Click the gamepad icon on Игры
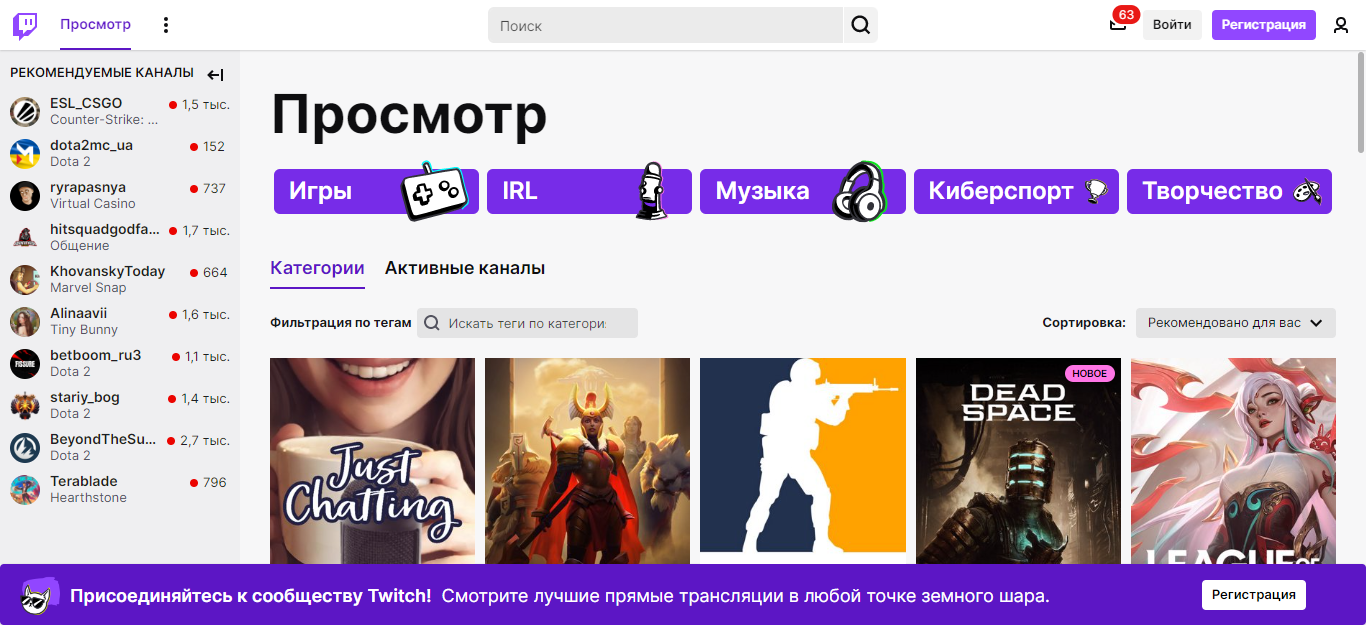The height and width of the screenshot is (625, 1366). coord(434,191)
